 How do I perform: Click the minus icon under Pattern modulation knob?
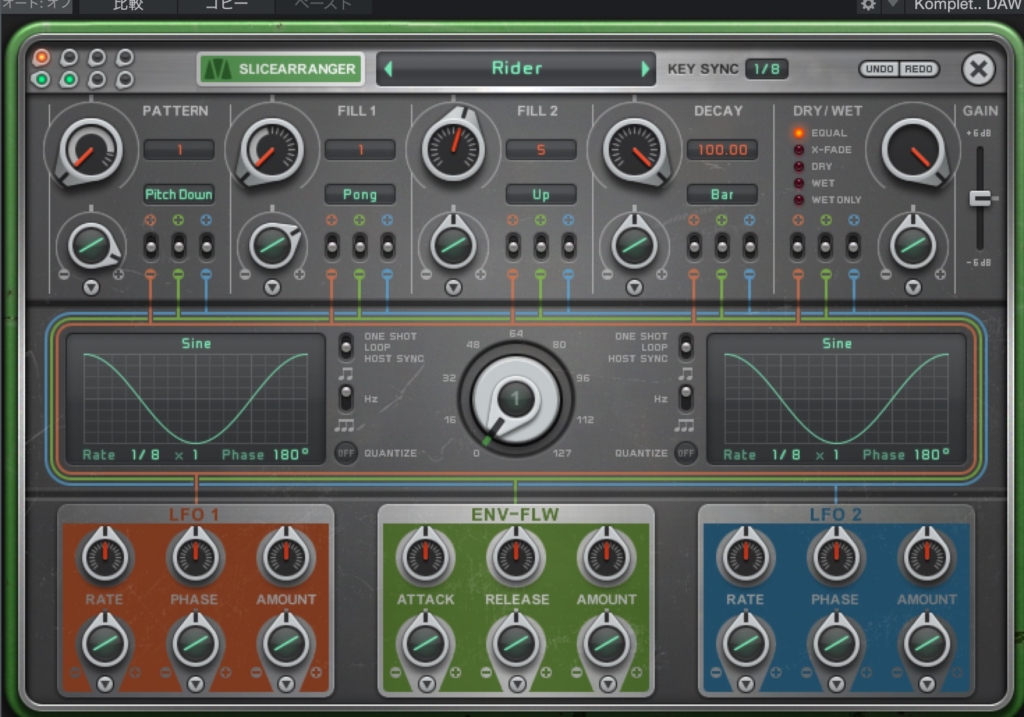coord(65,274)
